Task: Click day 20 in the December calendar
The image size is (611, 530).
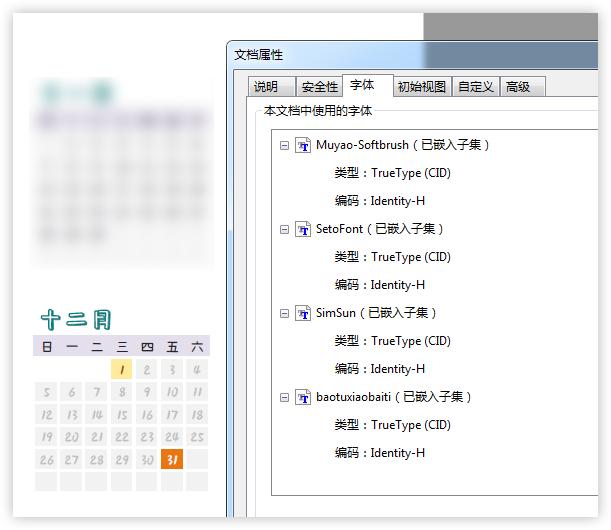Action: click(71, 437)
